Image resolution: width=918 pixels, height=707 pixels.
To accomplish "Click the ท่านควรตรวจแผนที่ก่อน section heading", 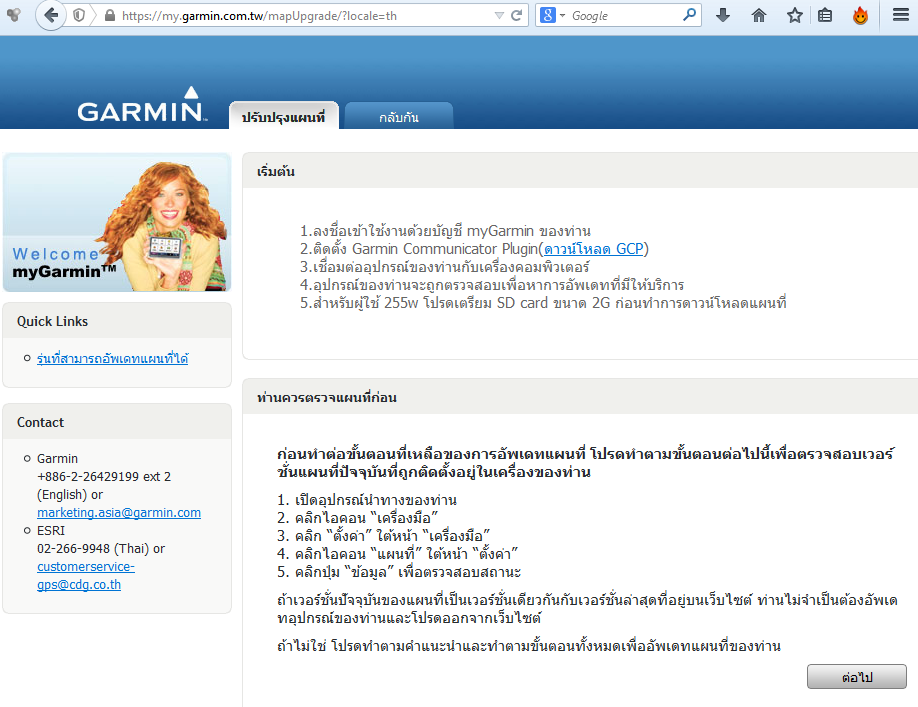I will [327, 397].
